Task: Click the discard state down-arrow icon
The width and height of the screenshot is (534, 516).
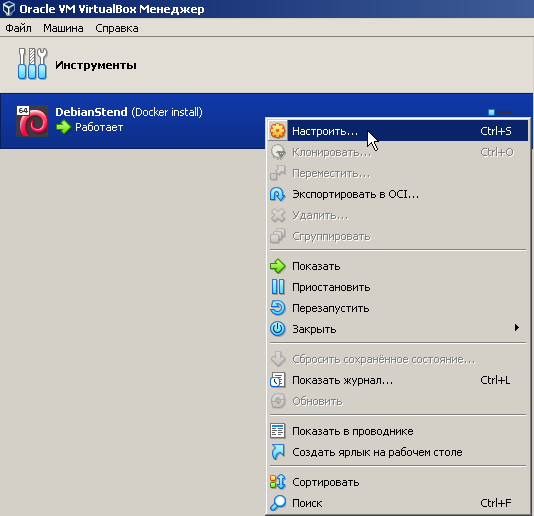Action: click(x=278, y=359)
